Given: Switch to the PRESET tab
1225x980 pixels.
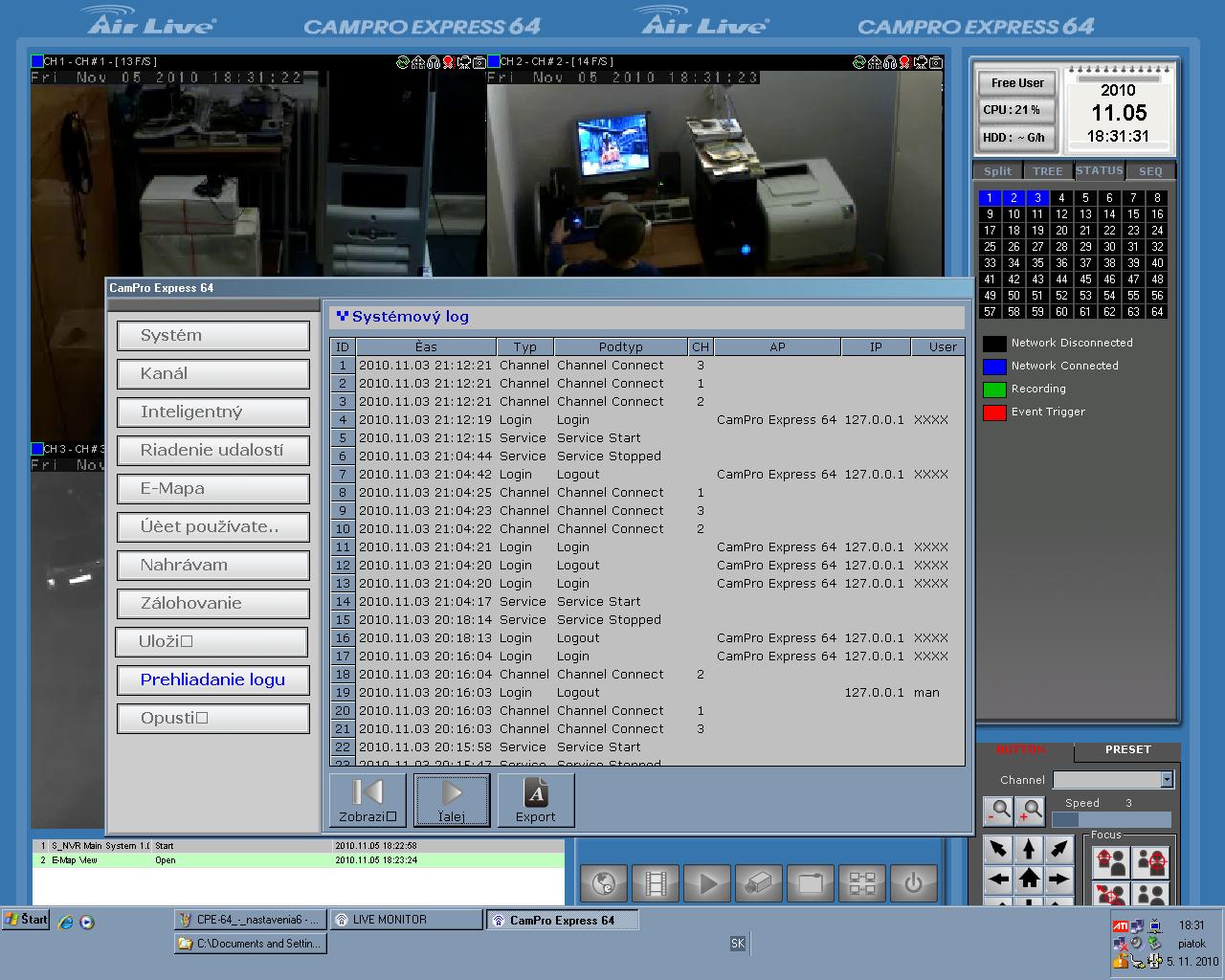Looking at the screenshot, I should (1127, 750).
